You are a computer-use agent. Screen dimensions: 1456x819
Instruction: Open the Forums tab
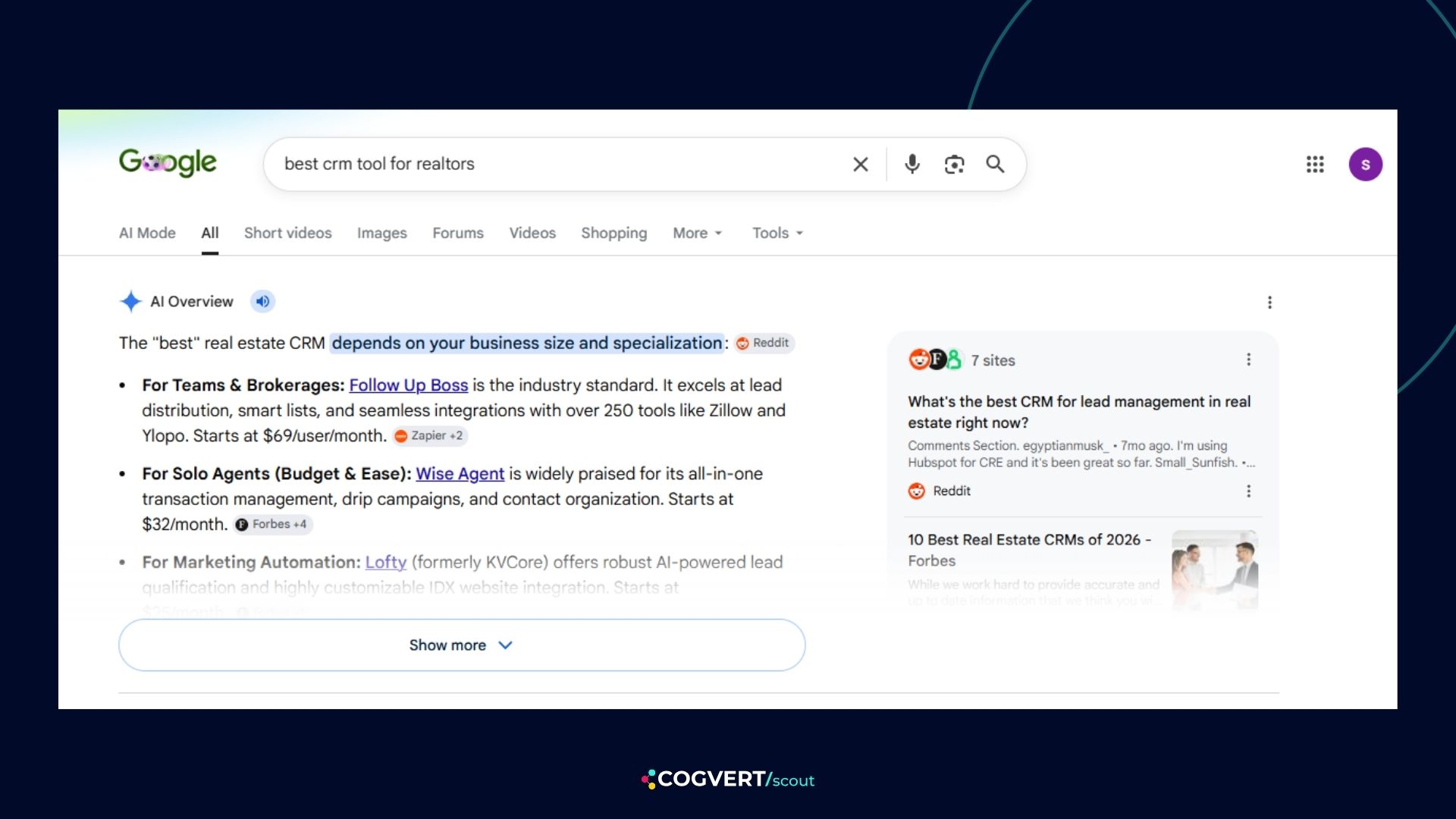tap(458, 233)
